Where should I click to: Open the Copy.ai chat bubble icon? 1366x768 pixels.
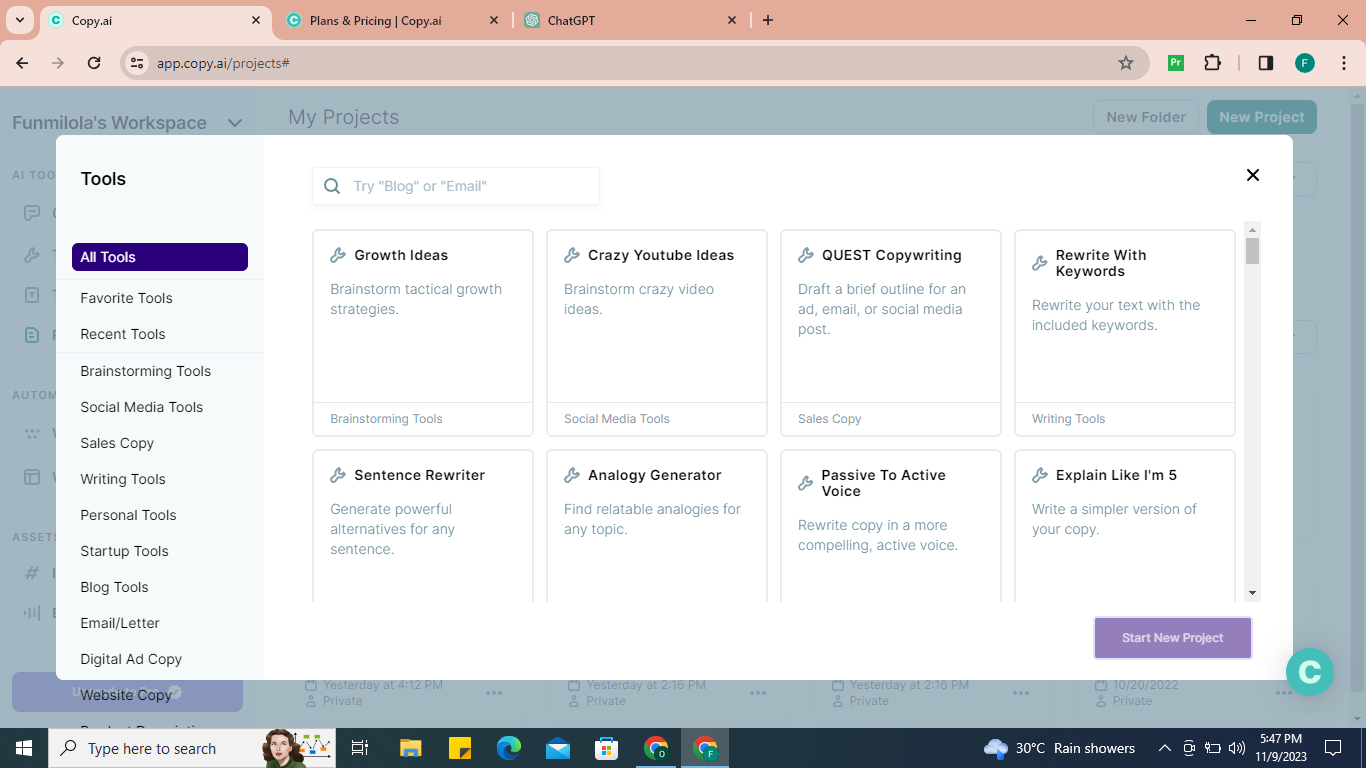1309,671
